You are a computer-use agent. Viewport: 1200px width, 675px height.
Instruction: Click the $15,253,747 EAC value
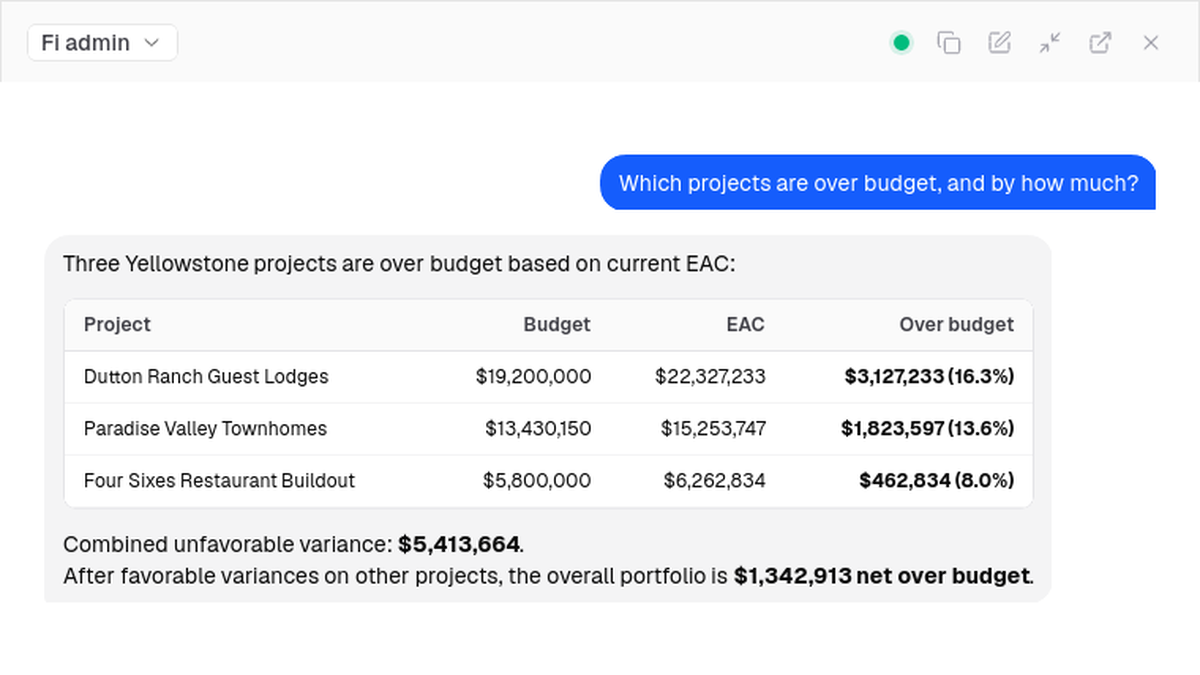[x=713, y=429]
